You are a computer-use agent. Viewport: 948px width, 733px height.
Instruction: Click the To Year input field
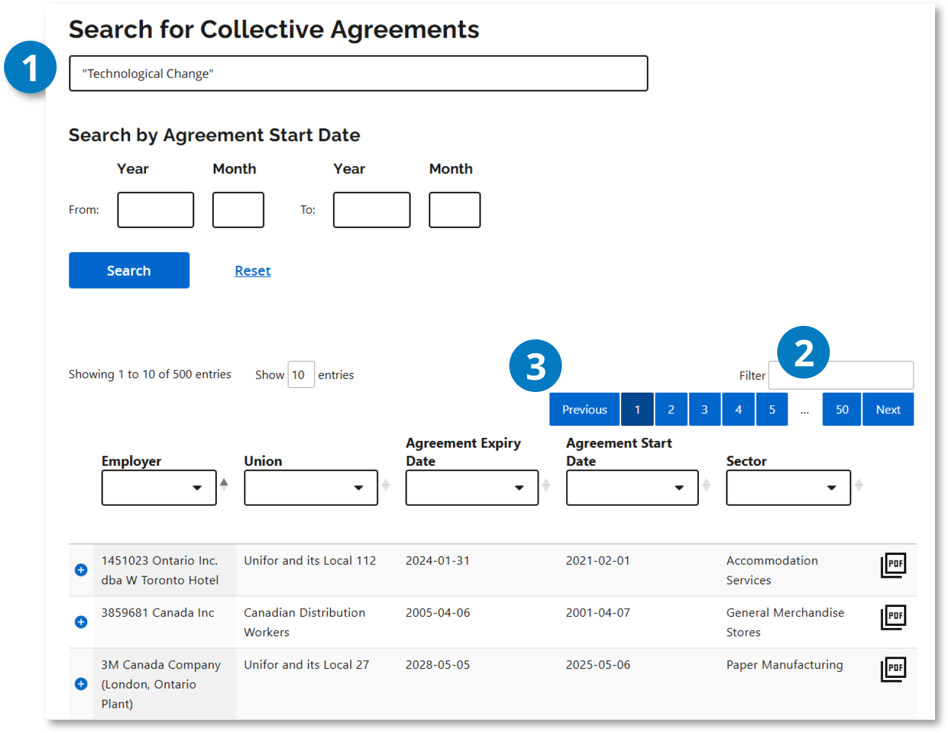371,210
